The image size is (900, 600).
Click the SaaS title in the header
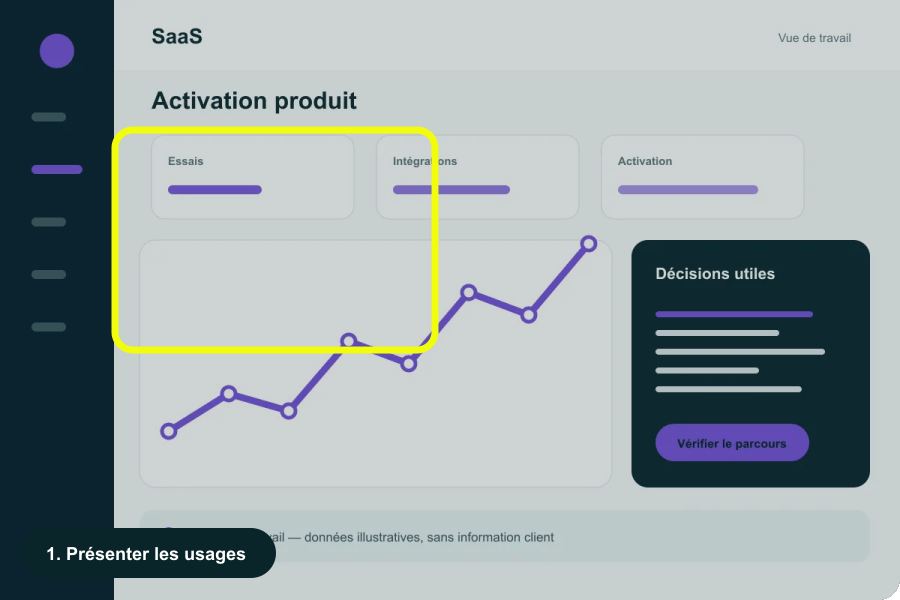tap(177, 36)
